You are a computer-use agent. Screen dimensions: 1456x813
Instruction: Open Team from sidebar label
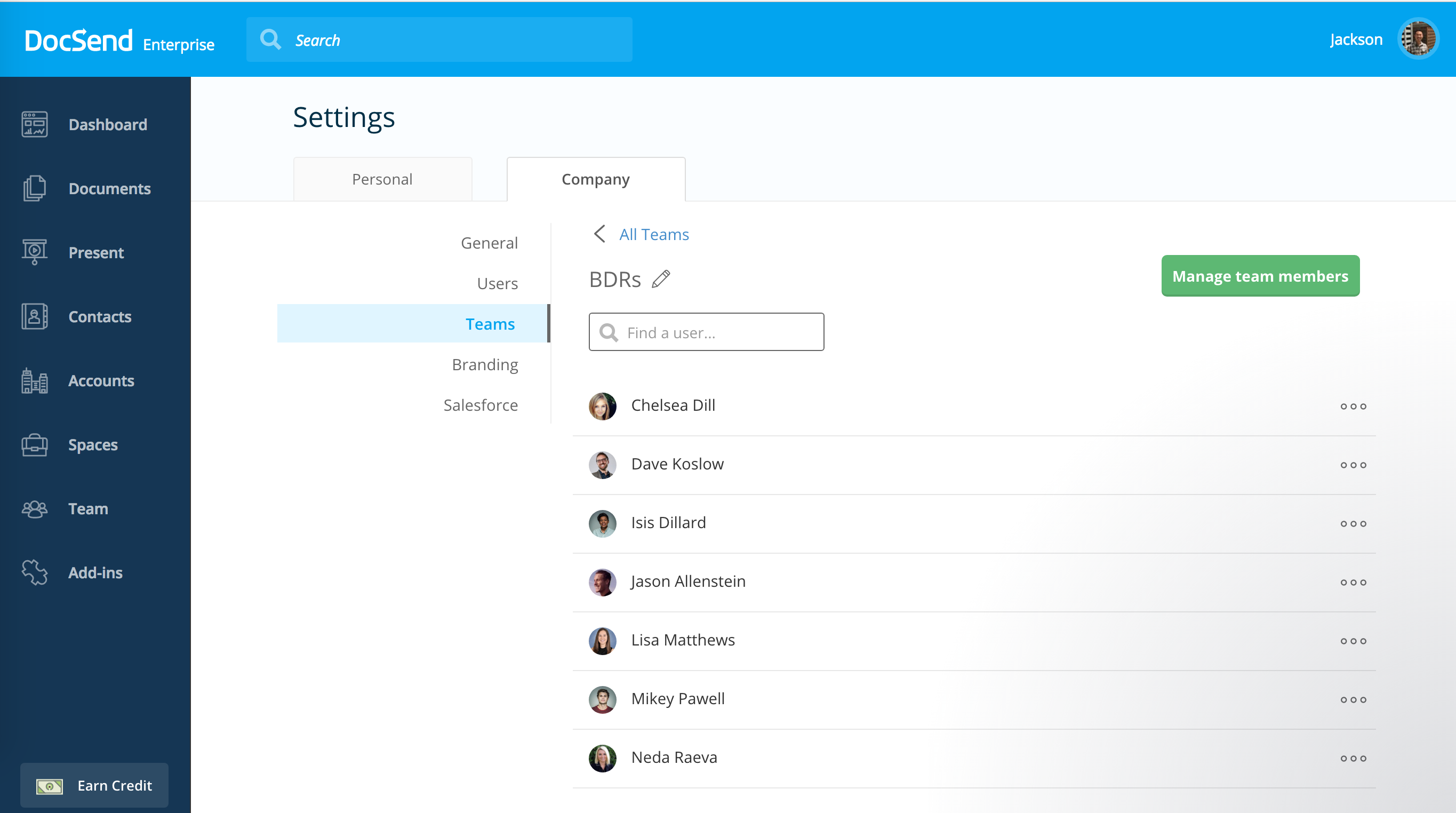(x=88, y=509)
